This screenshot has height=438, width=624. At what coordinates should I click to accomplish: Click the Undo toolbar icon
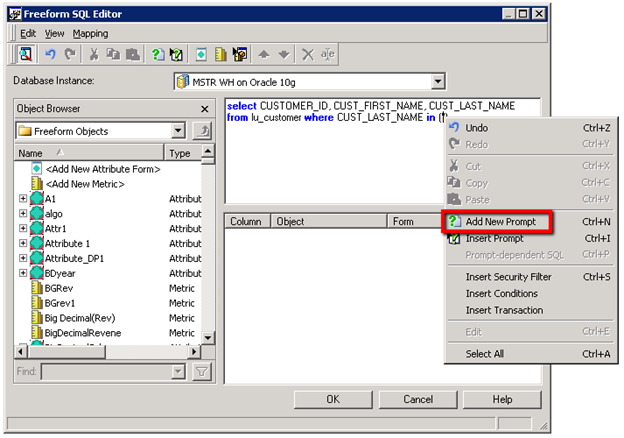point(50,55)
